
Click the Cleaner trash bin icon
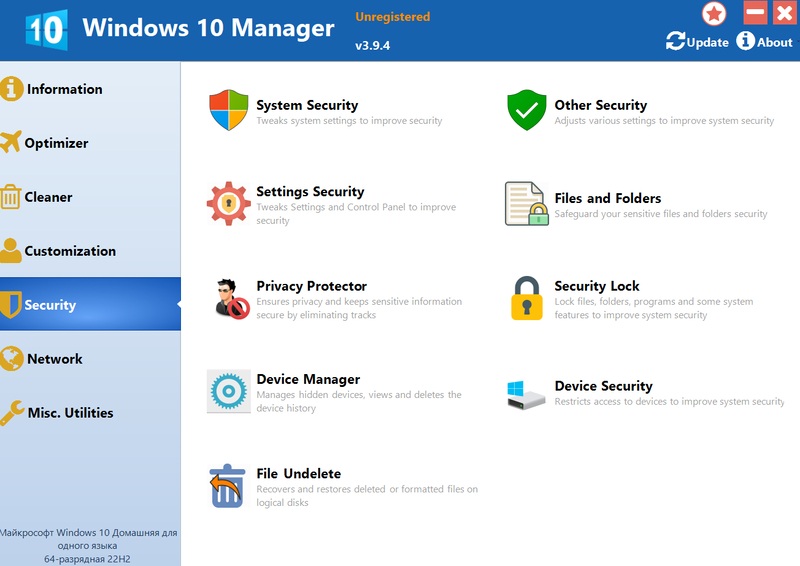click(11, 197)
